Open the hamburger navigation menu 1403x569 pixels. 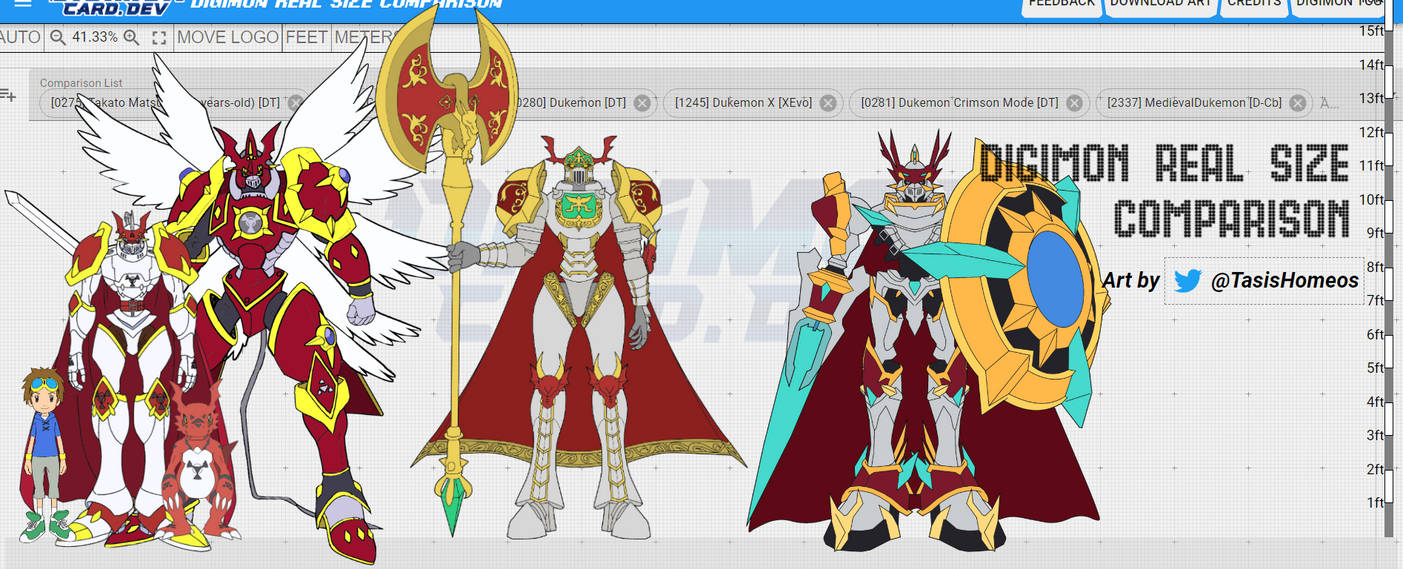coord(22,4)
